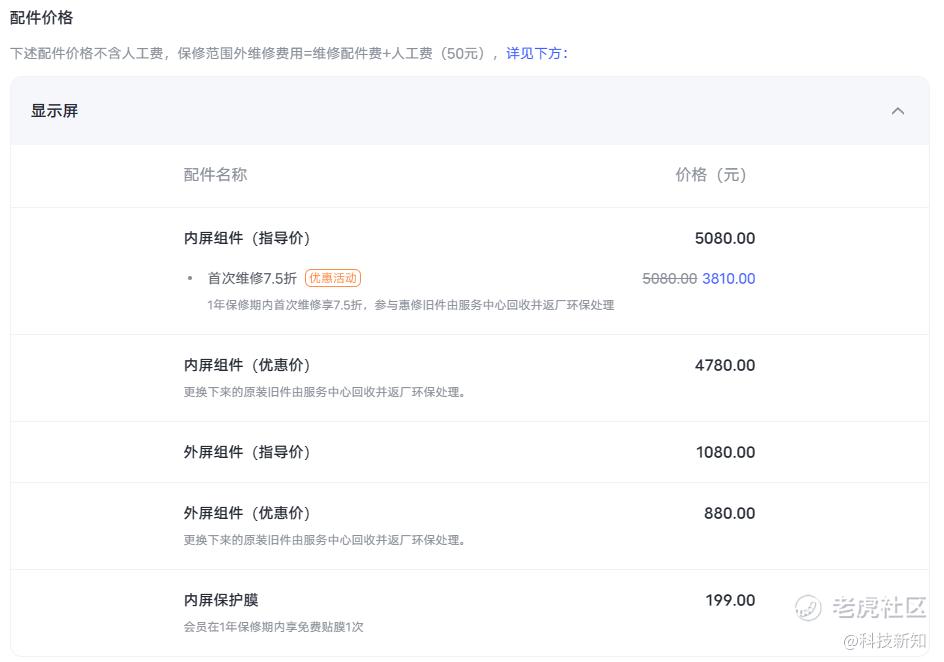The height and width of the screenshot is (662, 944).
Task: Select the 内屏保护膜 row name
Action: coord(221,600)
